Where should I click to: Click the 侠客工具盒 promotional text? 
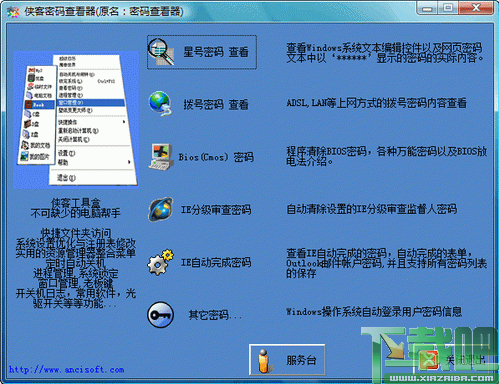point(76,202)
